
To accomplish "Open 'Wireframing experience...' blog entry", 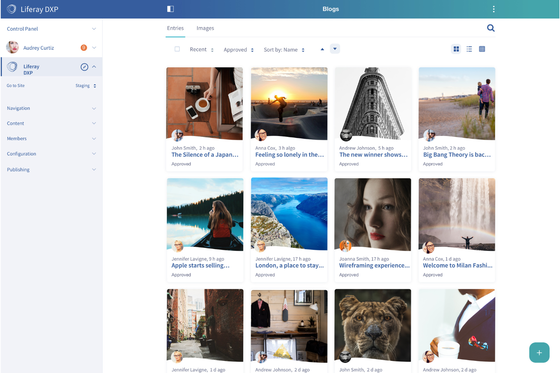I will point(374,265).
